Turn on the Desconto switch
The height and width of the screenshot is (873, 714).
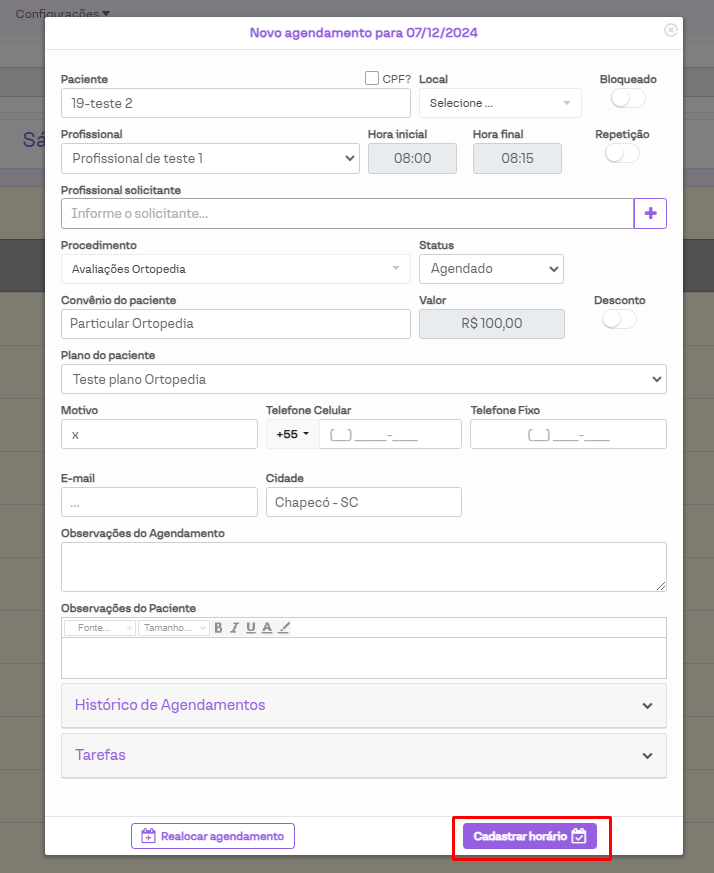click(x=619, y=319)
